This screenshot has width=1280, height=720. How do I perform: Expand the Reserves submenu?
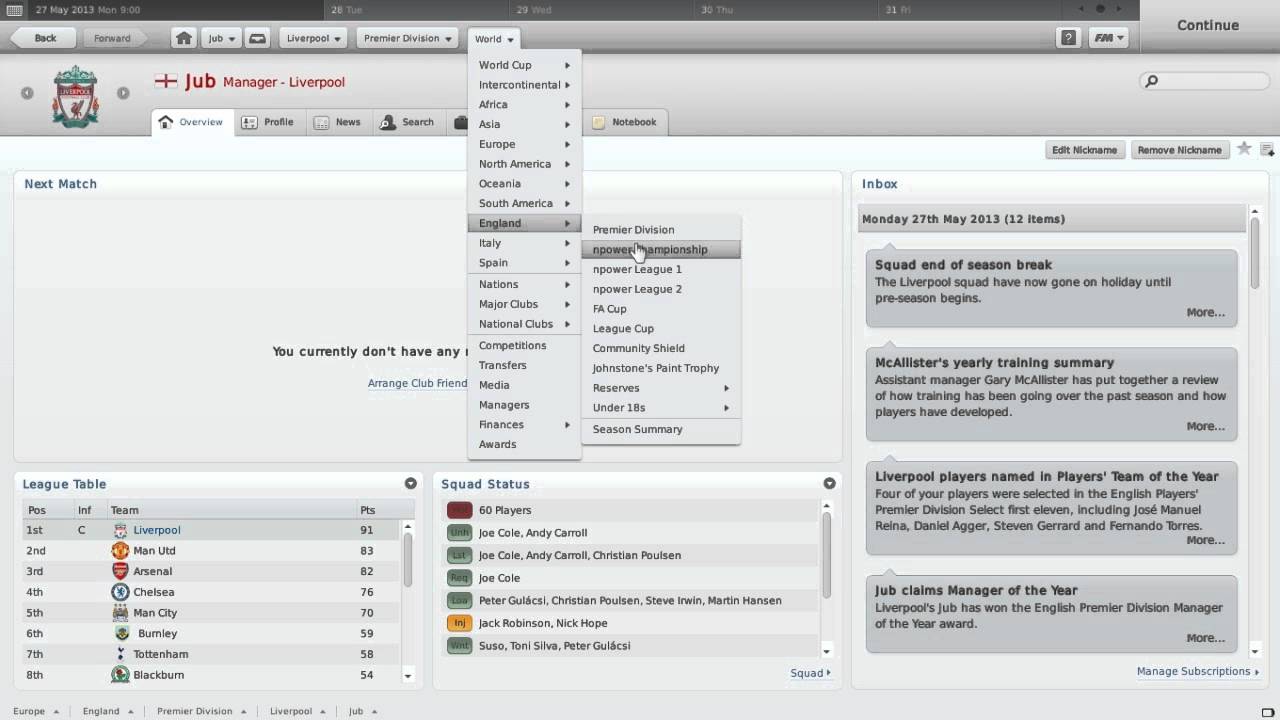(x=661, y=388)
